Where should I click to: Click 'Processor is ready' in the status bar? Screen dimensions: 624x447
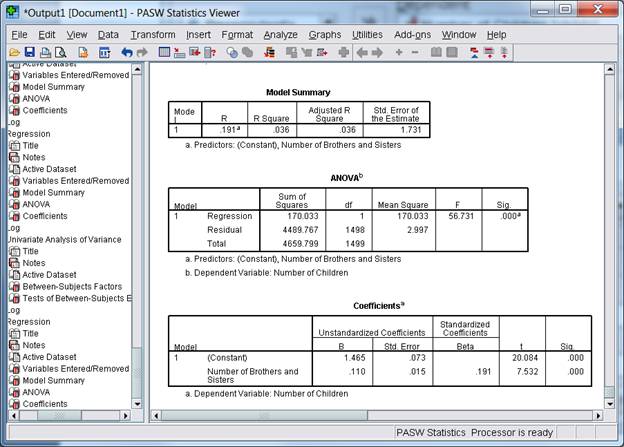[512, 433]
